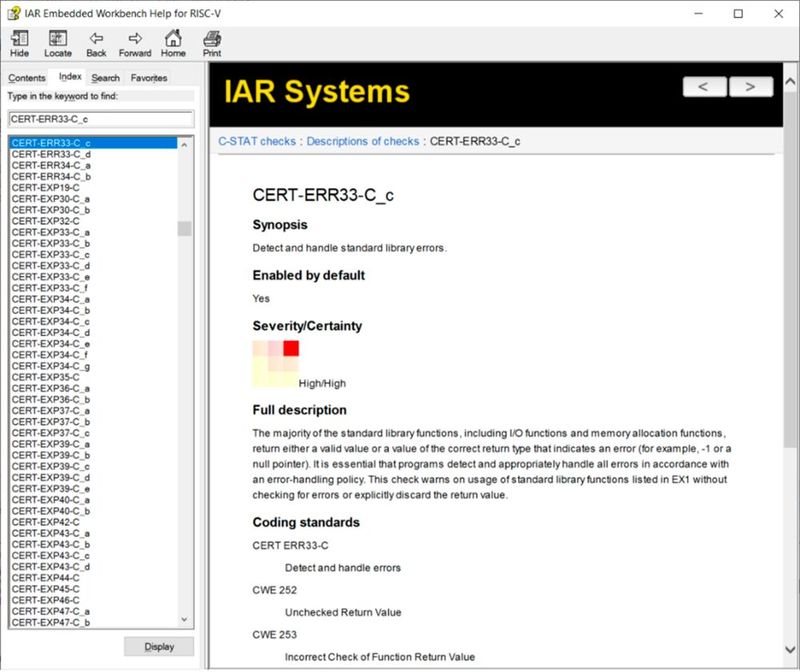Maximize the help window

738,14
